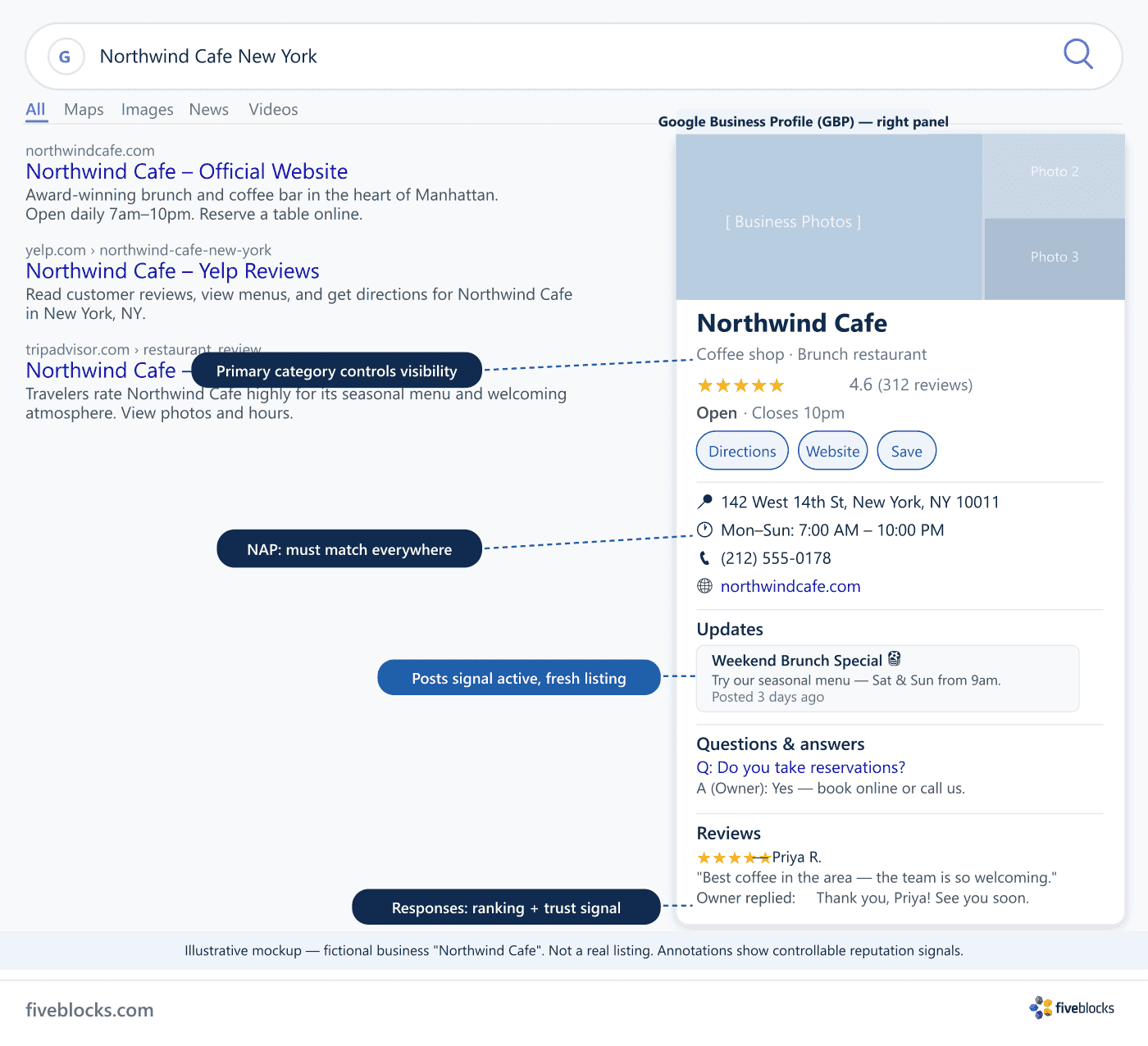
Task: Open the main Business Photos thumbnail
Action: [829, 217]
